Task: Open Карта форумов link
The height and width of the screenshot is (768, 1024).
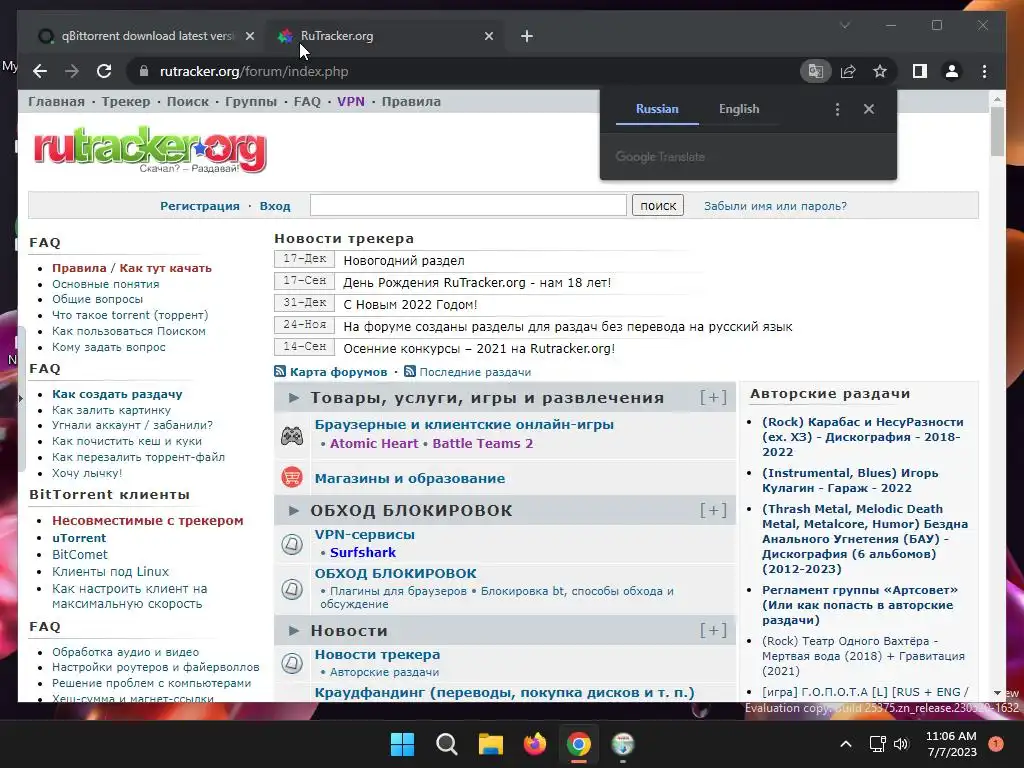Action: (x=338, y=372)
